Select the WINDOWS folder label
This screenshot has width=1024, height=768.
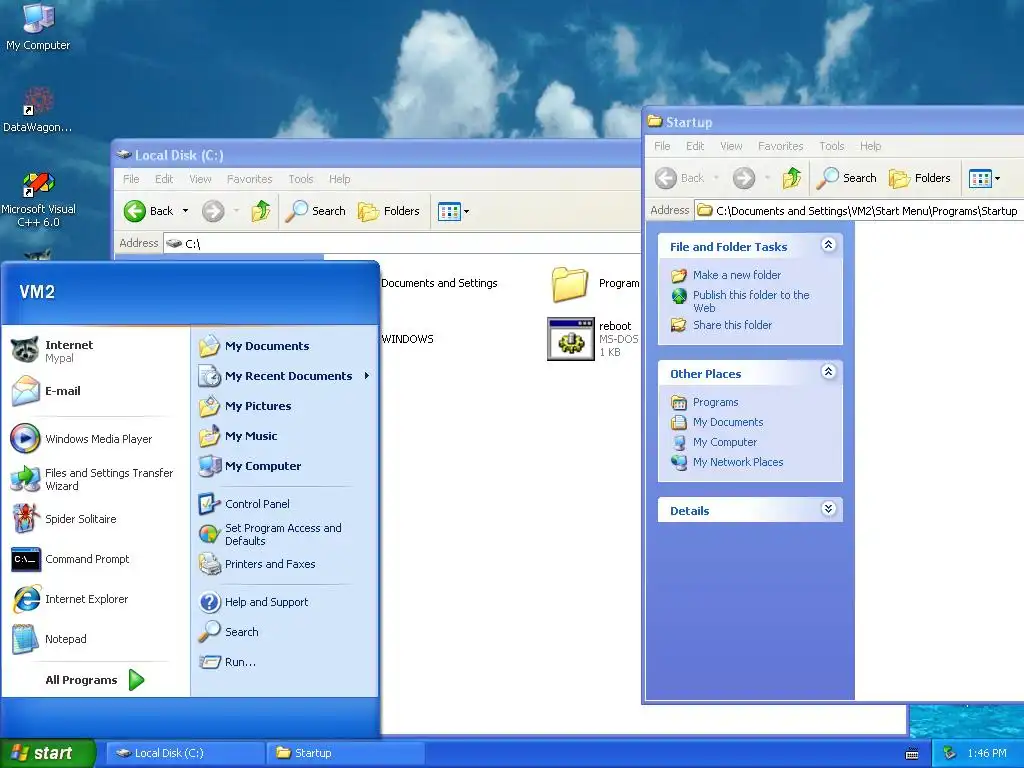pyautogui.click(x=407, y=339)
